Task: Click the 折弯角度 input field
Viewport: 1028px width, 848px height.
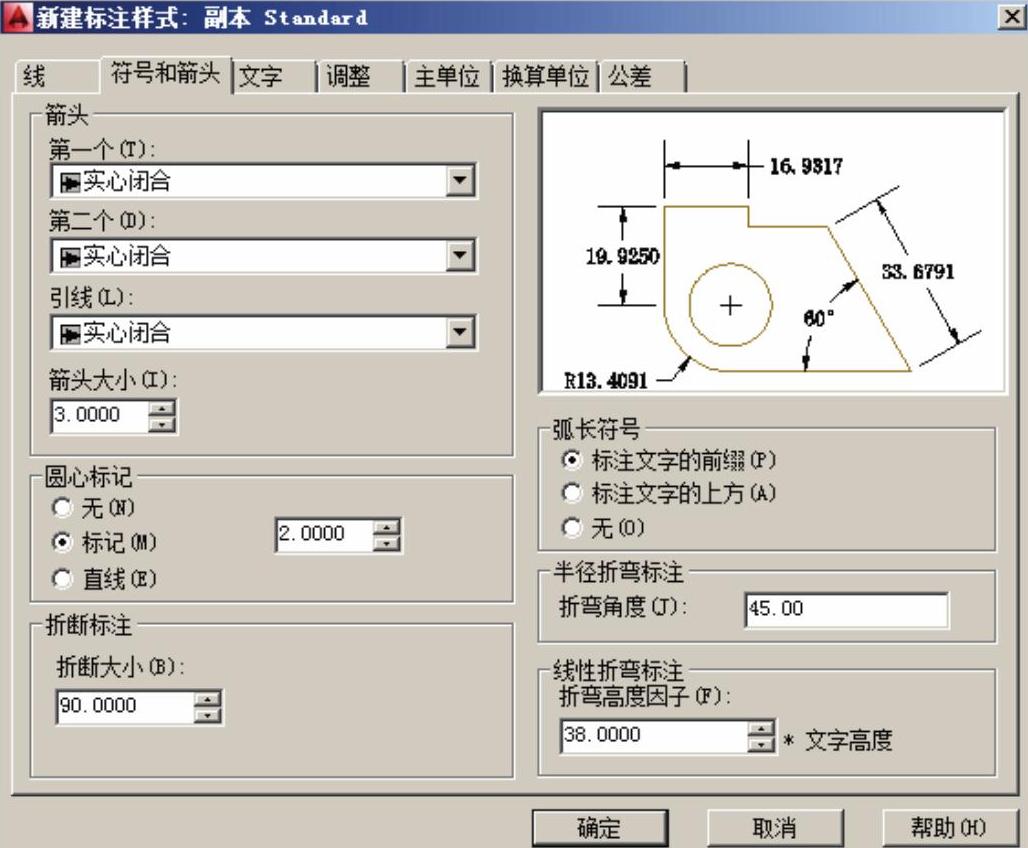Action: [x=846, y=609]
